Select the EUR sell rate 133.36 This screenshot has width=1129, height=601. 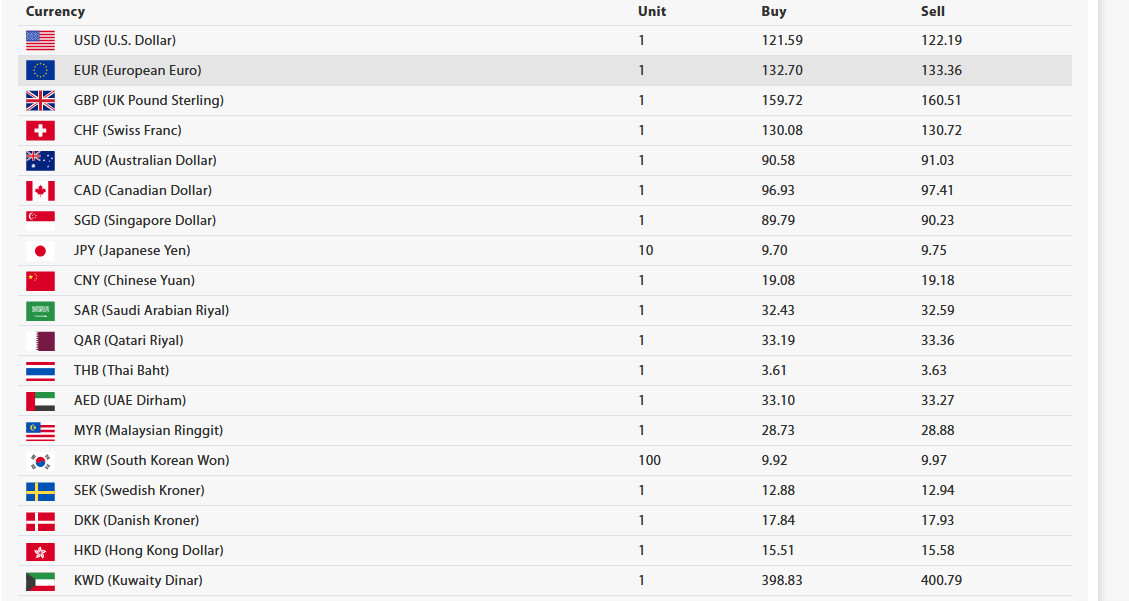(x=941, y=71)
